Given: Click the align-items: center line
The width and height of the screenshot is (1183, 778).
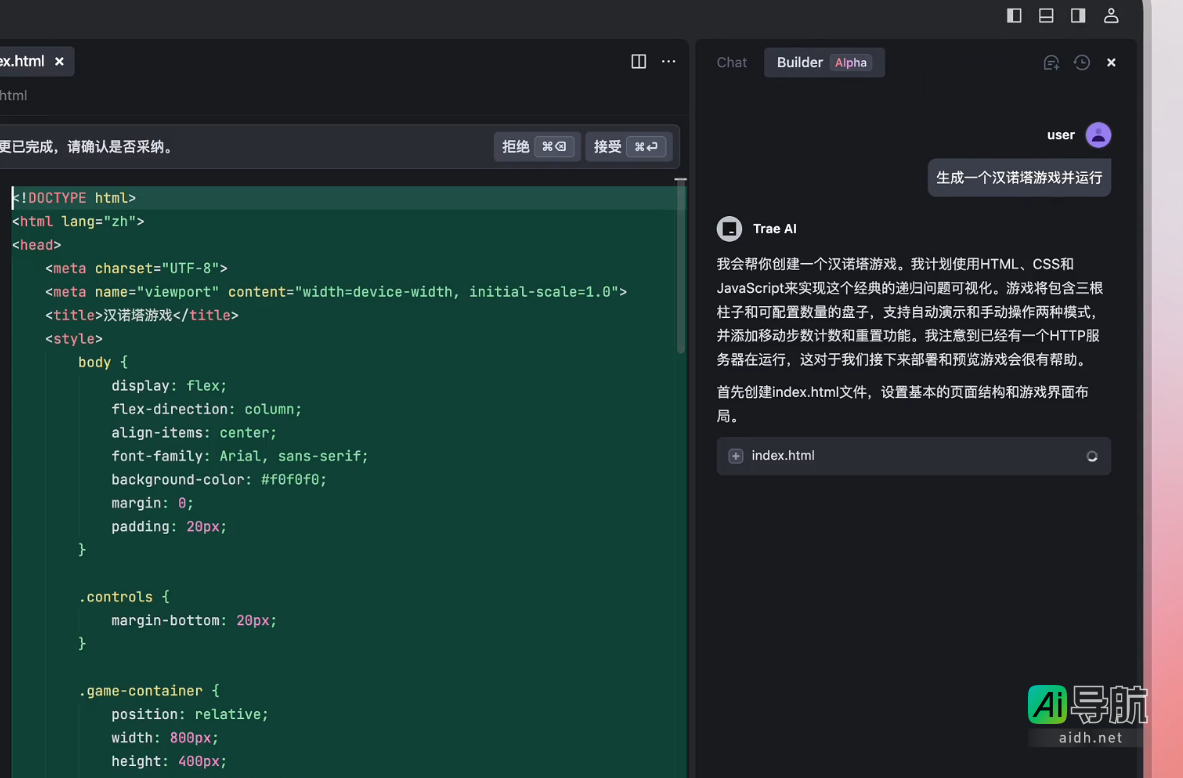Looking at the screenshot, I should click(x=194, y=433).
